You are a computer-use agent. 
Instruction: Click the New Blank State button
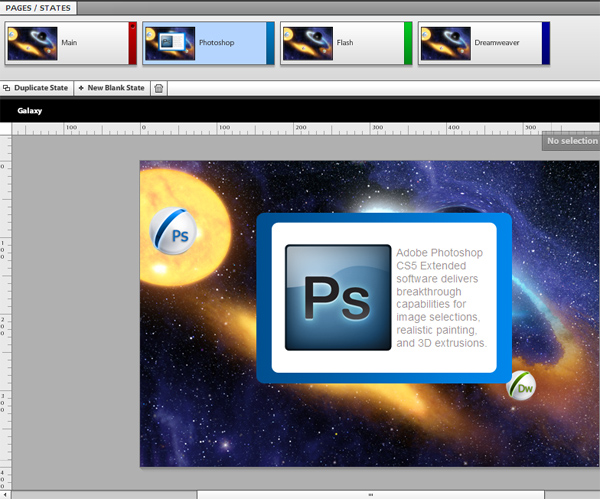coord(112,88)
